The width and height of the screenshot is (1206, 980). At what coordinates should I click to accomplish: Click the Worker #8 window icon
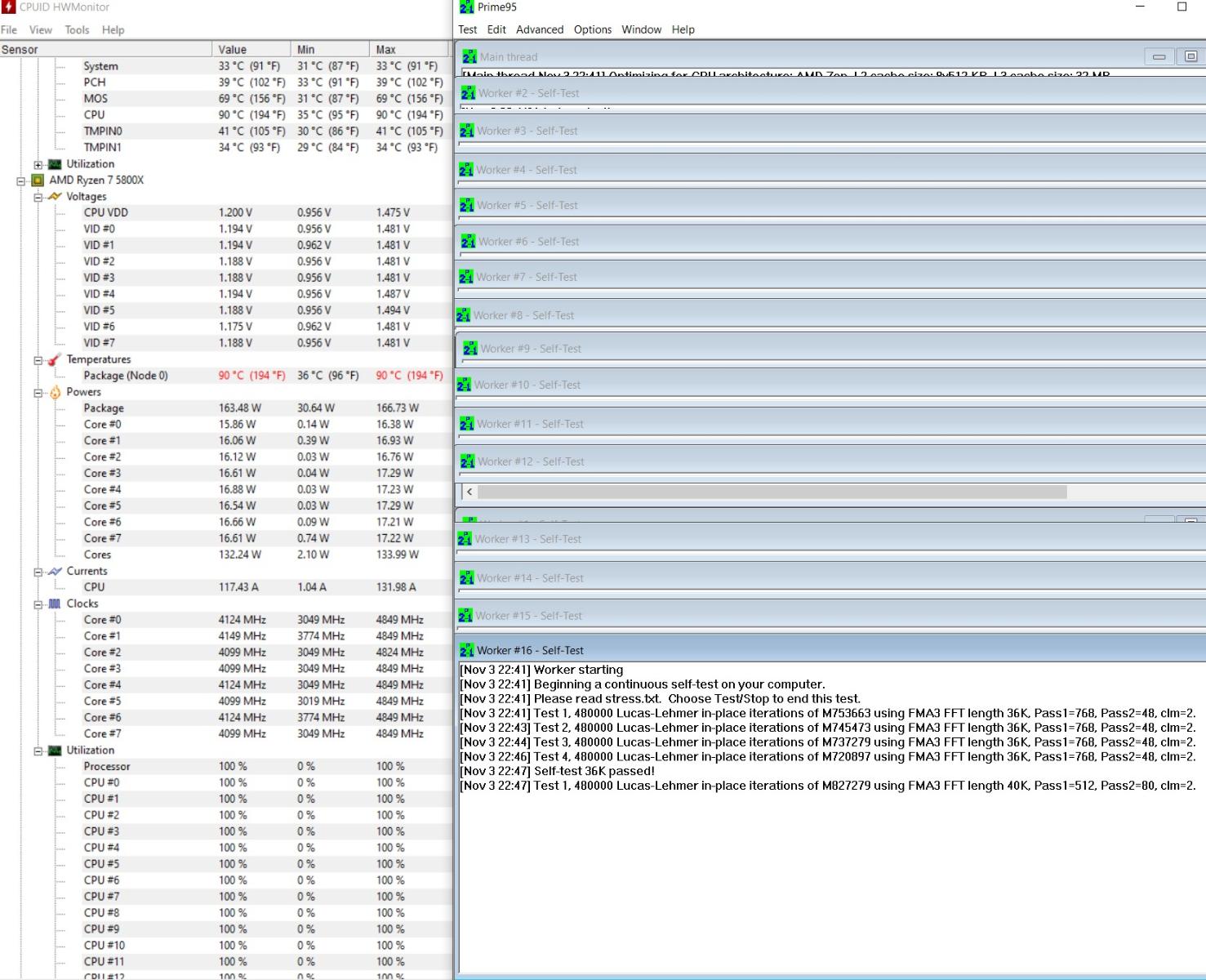pos(464,315)
